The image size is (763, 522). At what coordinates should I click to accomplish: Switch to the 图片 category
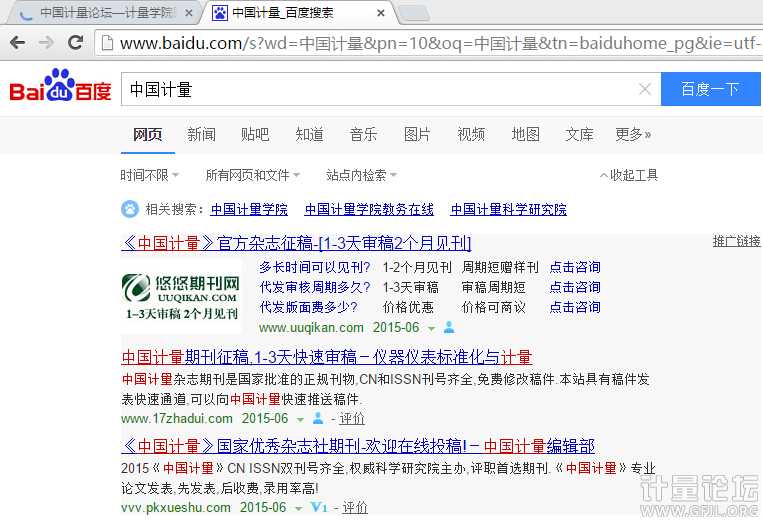pyautogui.click(x=417, y=134)
